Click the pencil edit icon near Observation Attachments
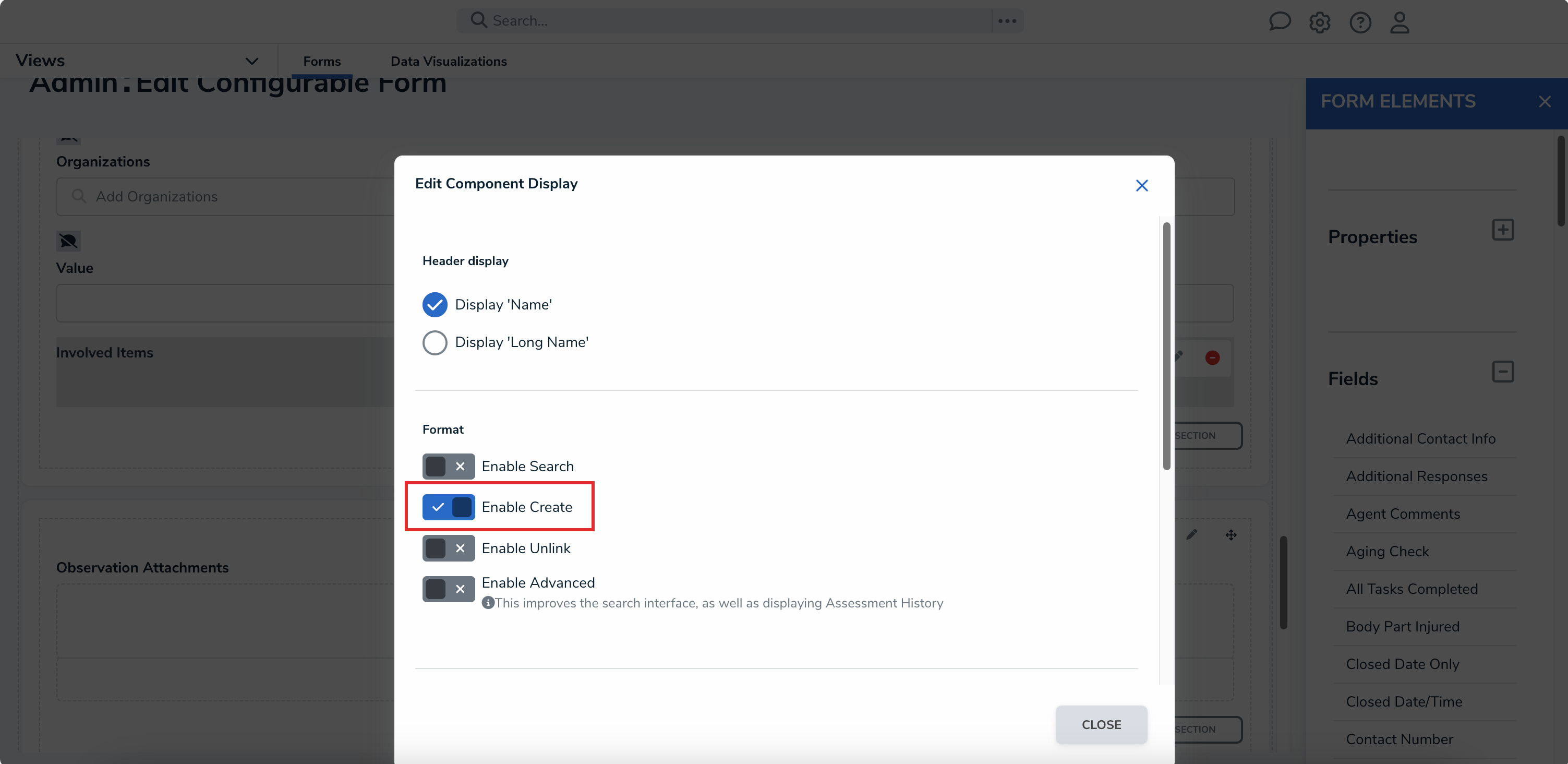 tap(1192, 534)
